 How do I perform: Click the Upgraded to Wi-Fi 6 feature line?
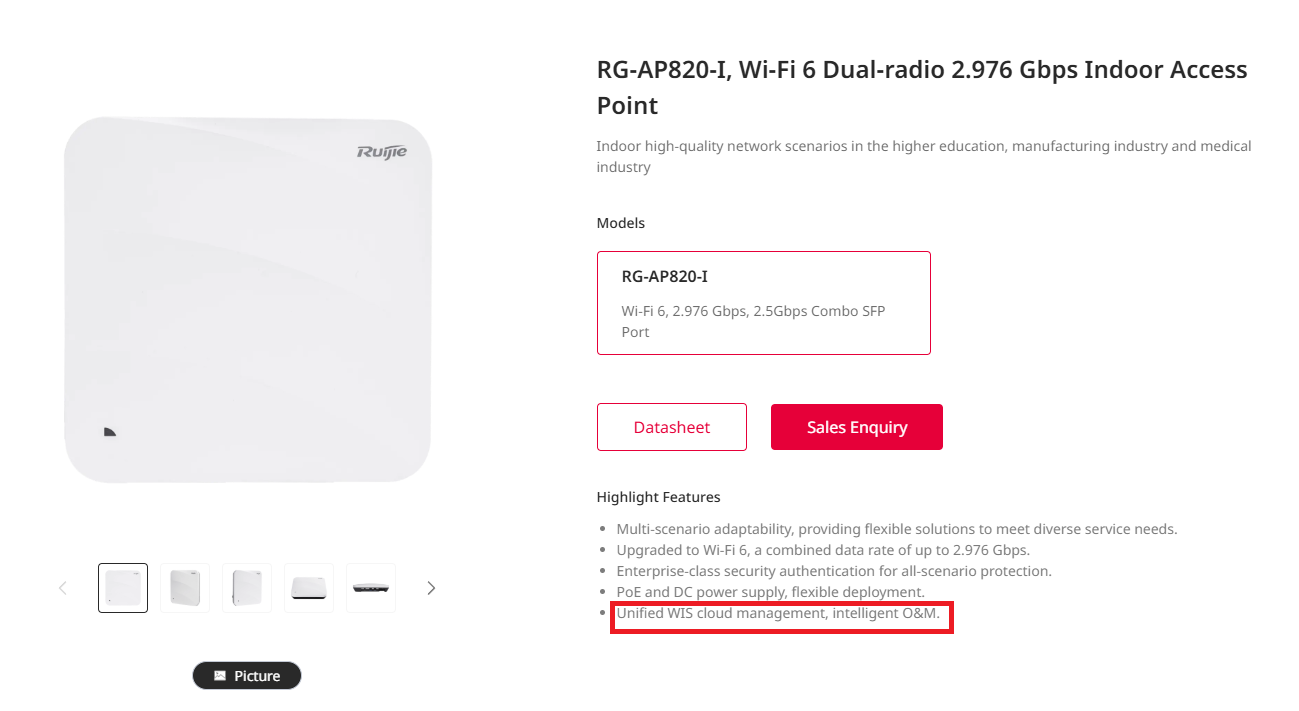point(823,550)
